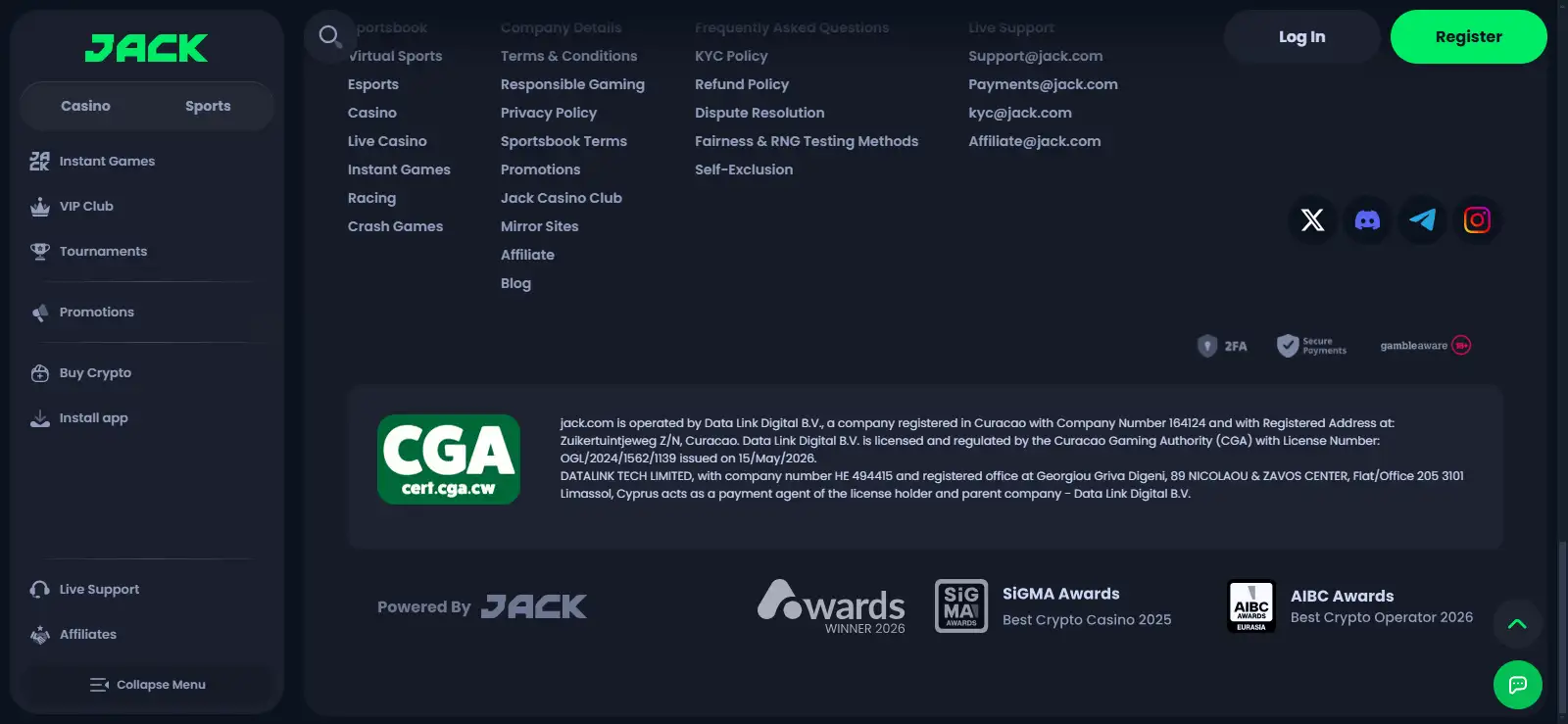The height and width of the screenshot is (724, 1568).
Task: Open the Terms & Conditions link
Action: coord(568,56)
